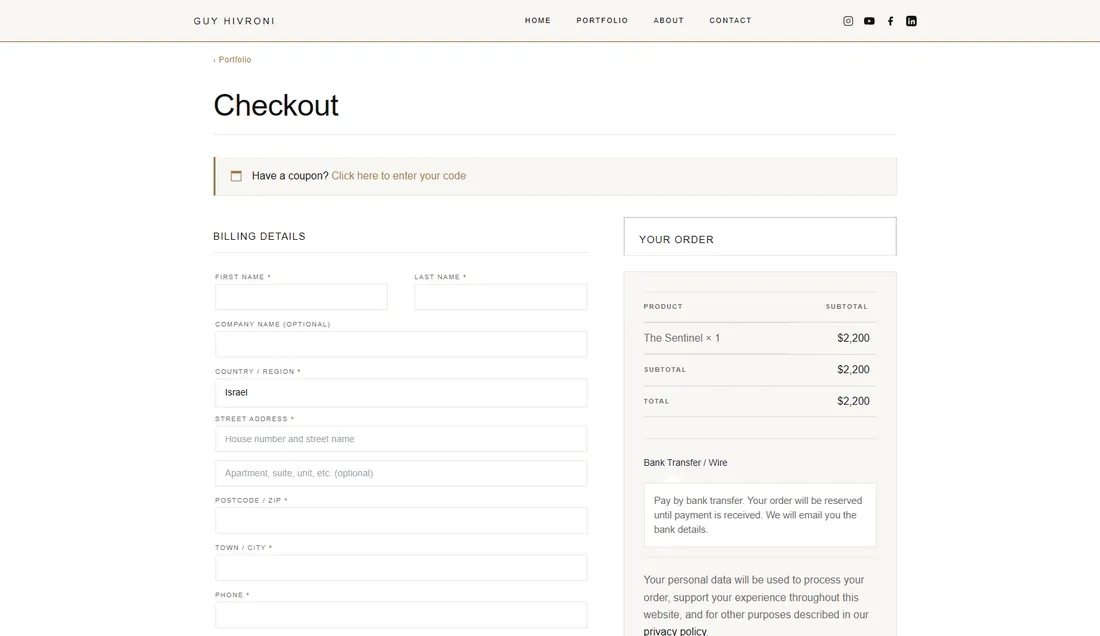Focus the Postcode / ZIP field
This screenshot has width=1100, height=636.
[x=401, y=520]
